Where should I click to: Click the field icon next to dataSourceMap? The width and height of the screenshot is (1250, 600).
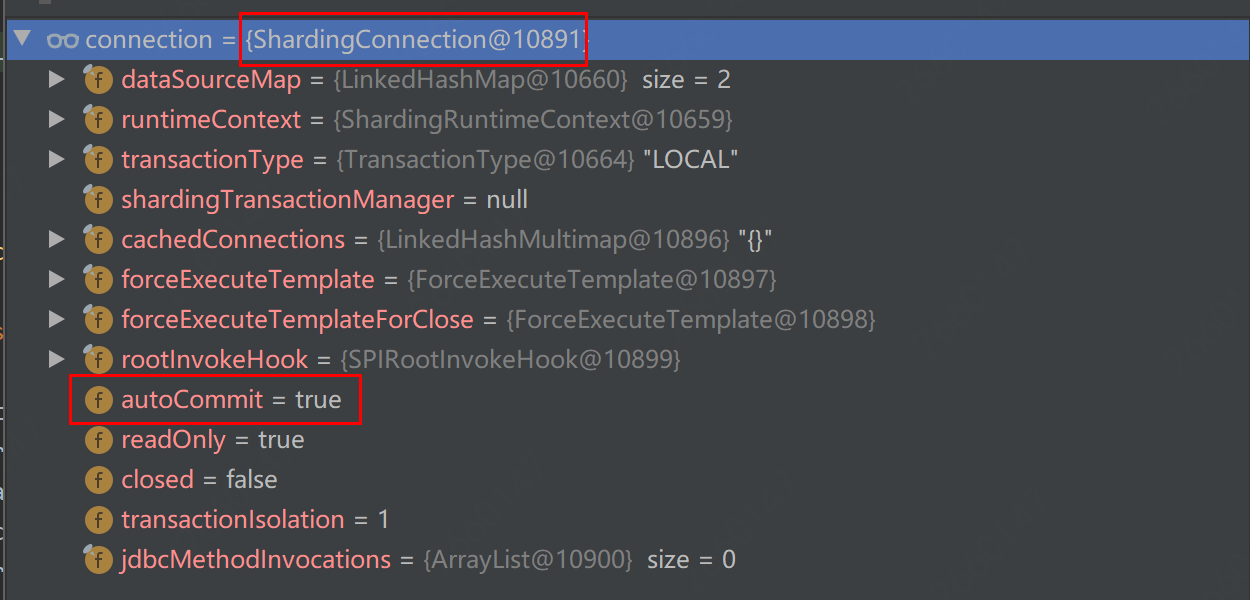tap(98, 80)
